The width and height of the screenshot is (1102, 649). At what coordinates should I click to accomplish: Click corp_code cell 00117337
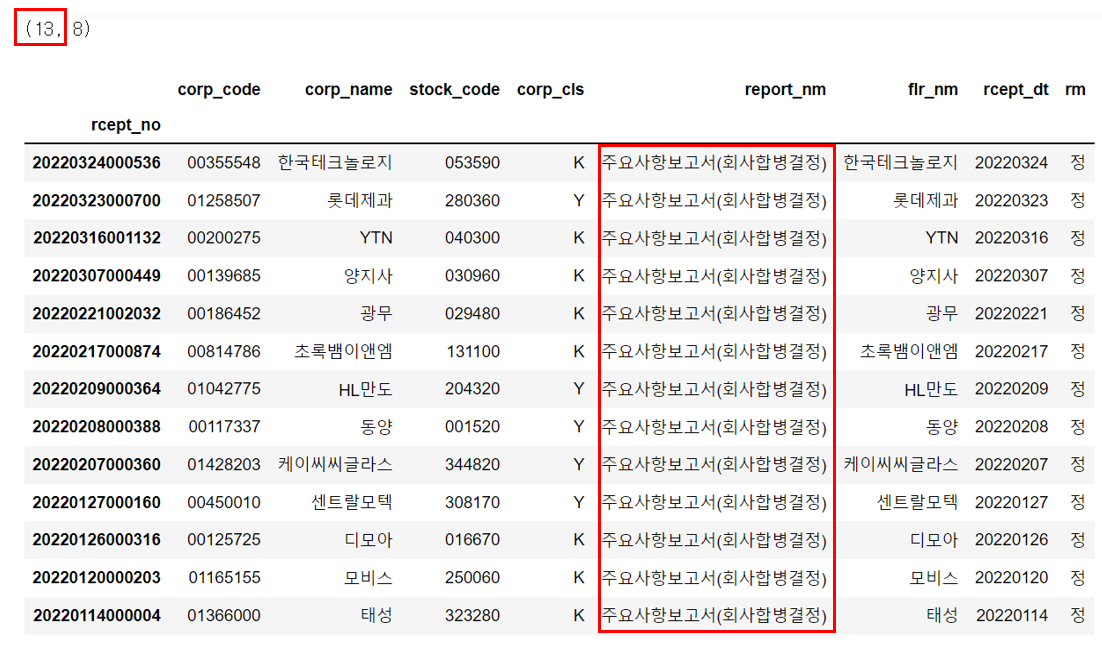coord(223,428)
